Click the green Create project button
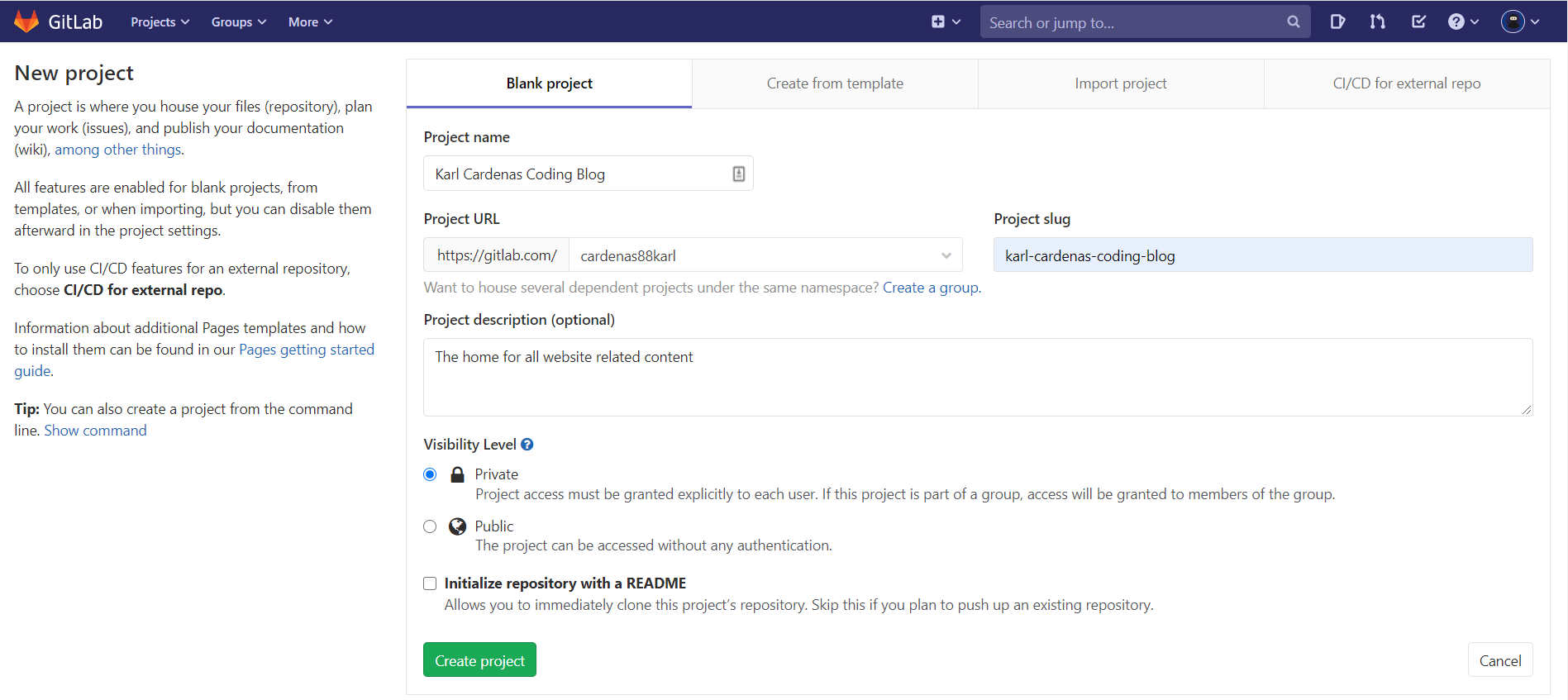 coord(479,660)
